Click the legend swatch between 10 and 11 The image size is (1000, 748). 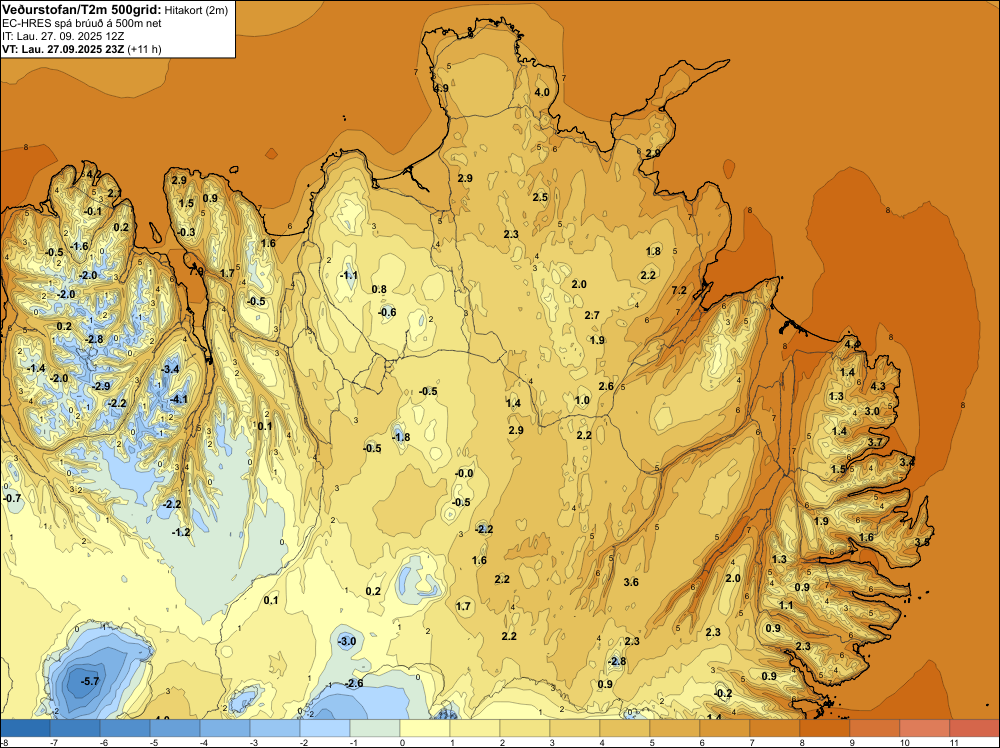click(925, 728)
